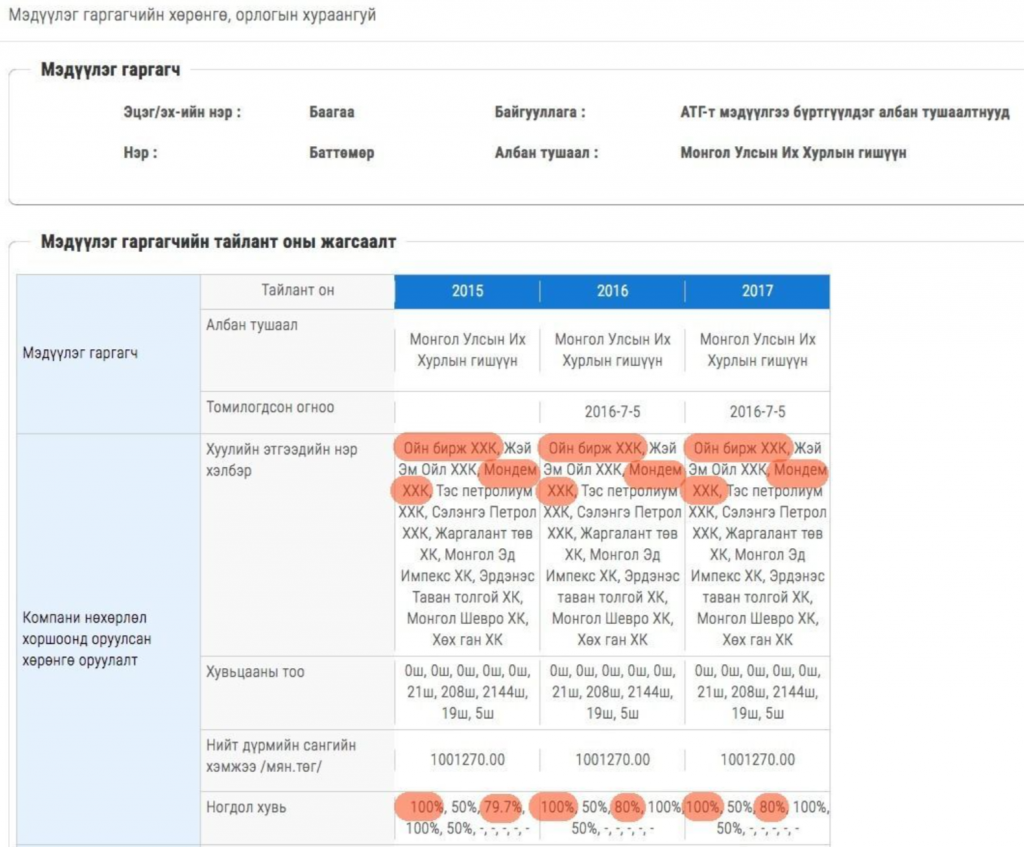
Task: Click the 'Тайлант он' header cell
Action: [297, 291]
